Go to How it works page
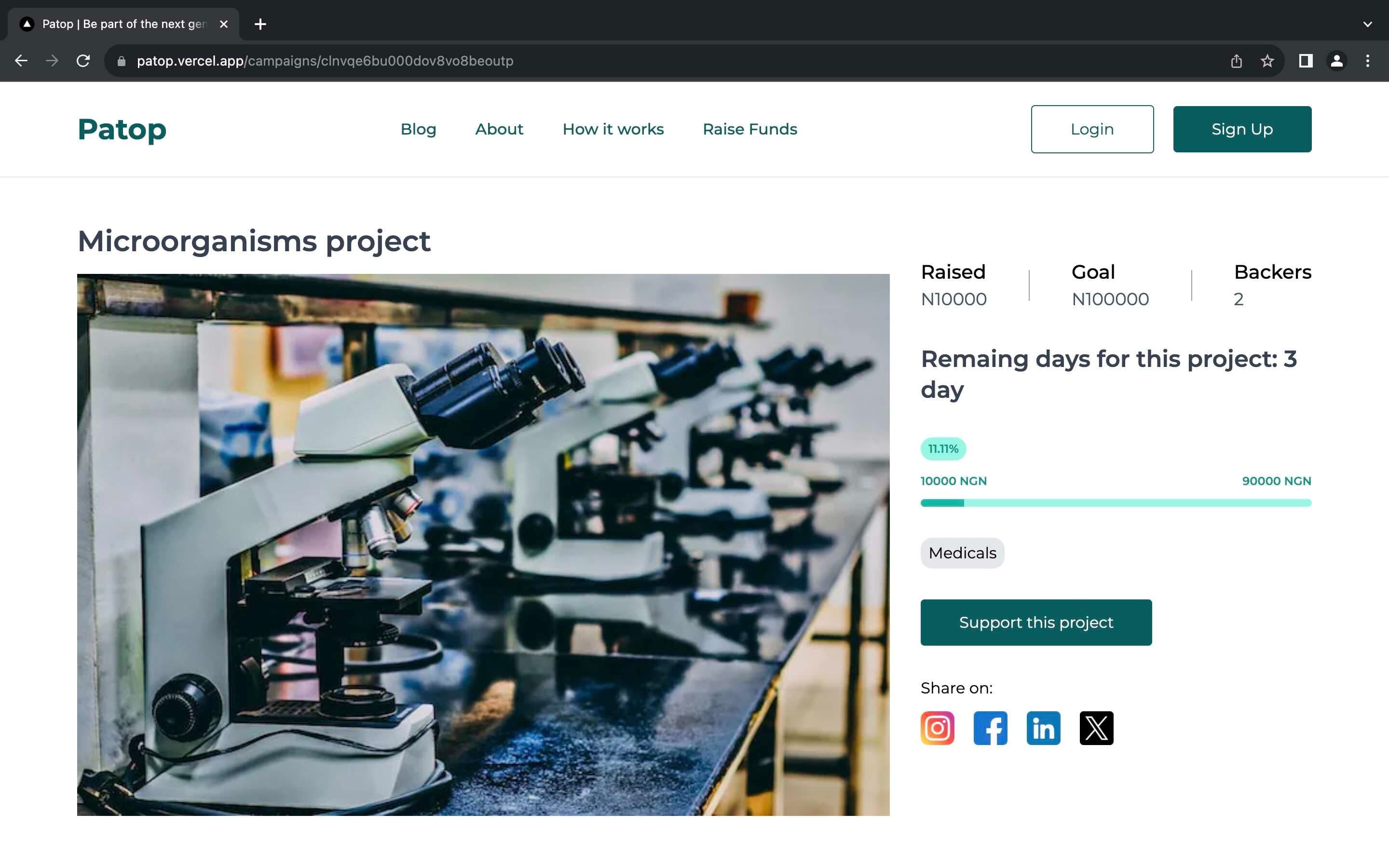The image size is (1389, 868). pos(613,129)
